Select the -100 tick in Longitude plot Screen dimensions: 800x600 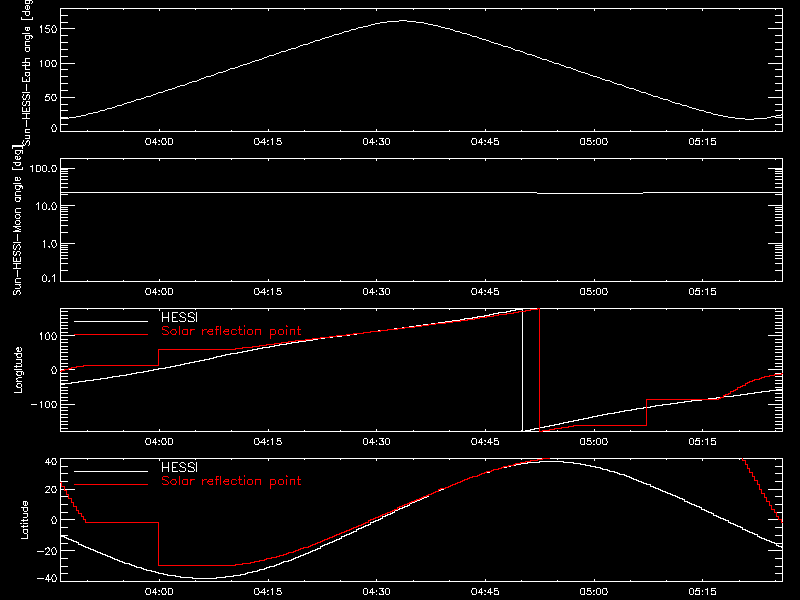click(x=44, y=405)
